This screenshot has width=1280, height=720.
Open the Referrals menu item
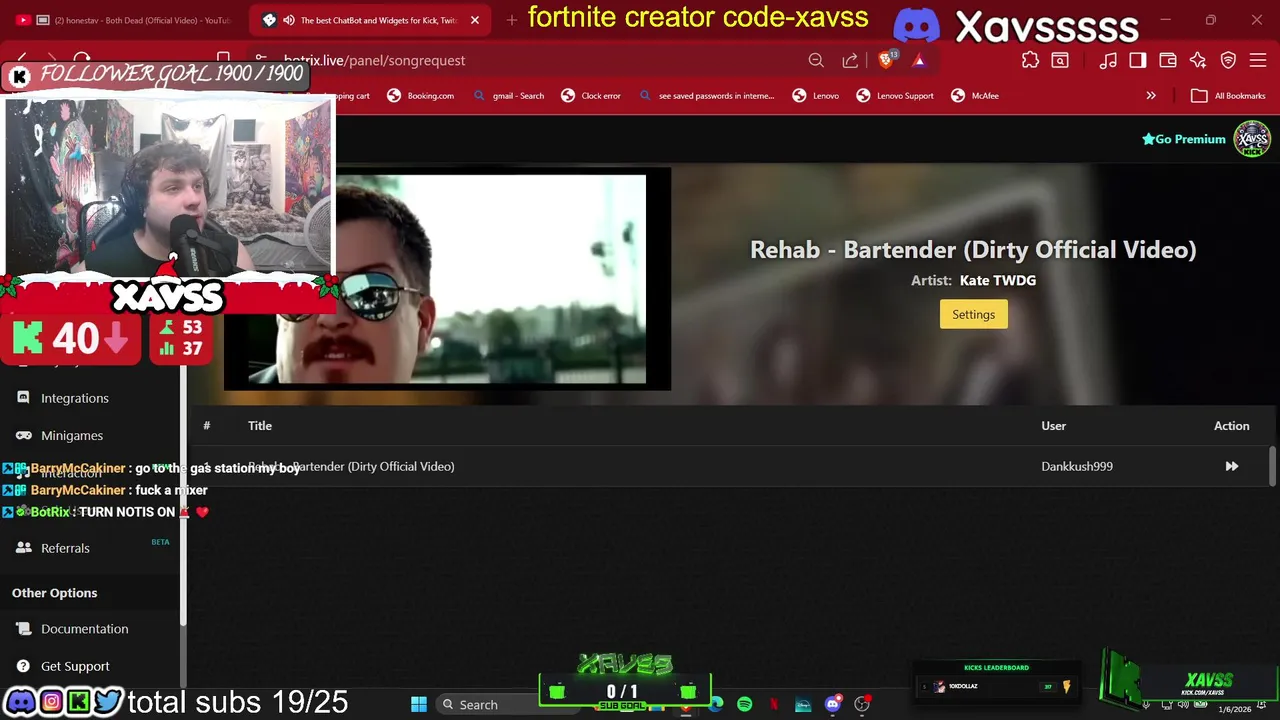(x=65, y=548)
